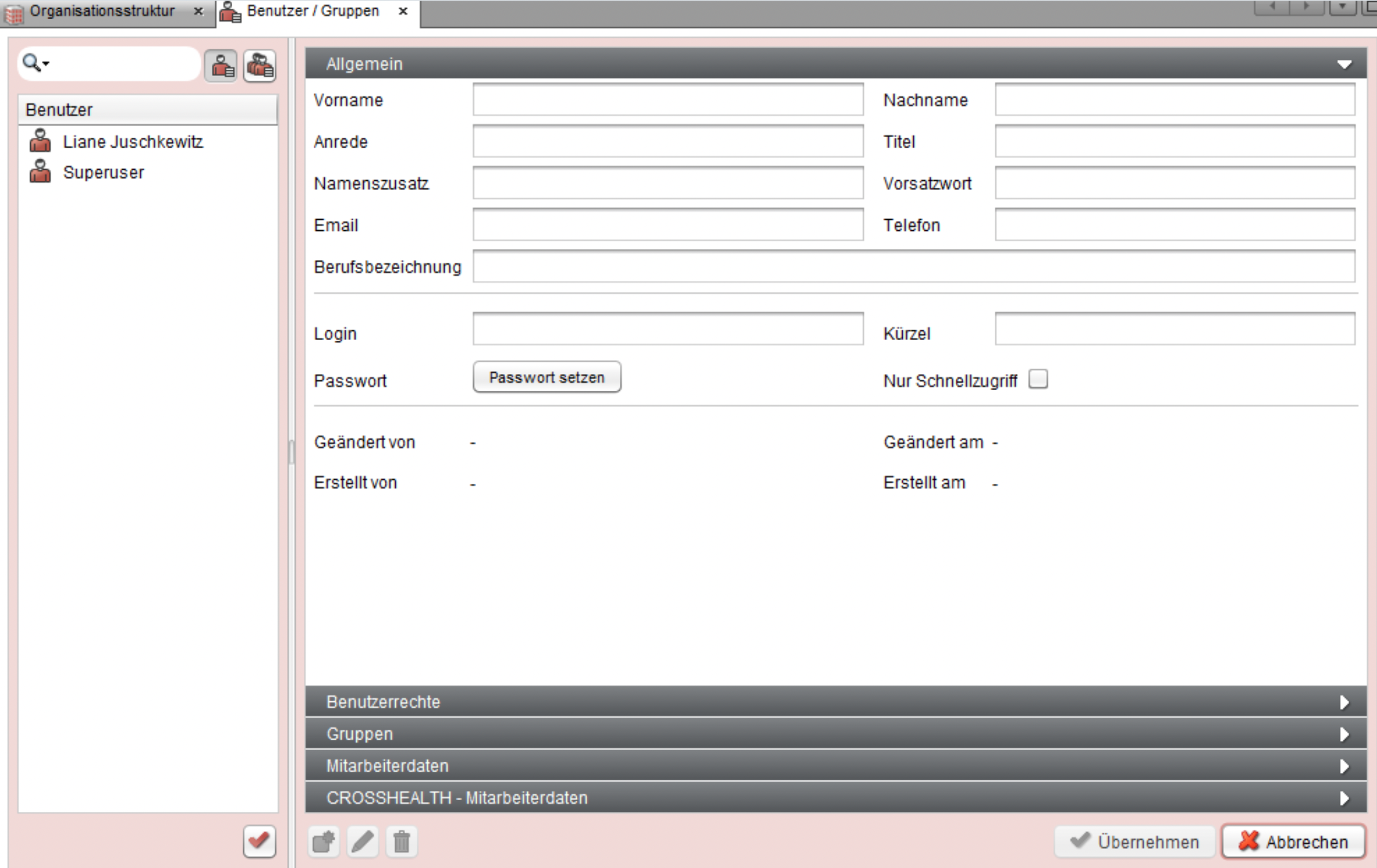Viewport: 1377px width, 868px height.
Task: Click the Superuser user icon
Action: coord(40,172)
